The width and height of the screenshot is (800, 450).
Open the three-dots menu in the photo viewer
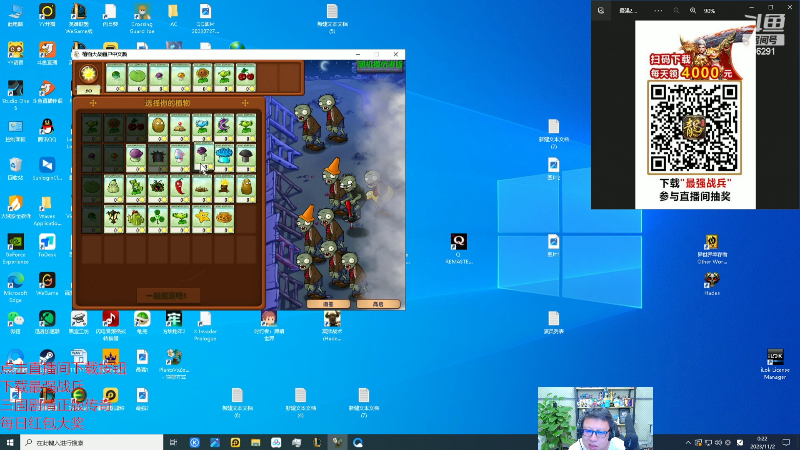click(x=658, y=10)
